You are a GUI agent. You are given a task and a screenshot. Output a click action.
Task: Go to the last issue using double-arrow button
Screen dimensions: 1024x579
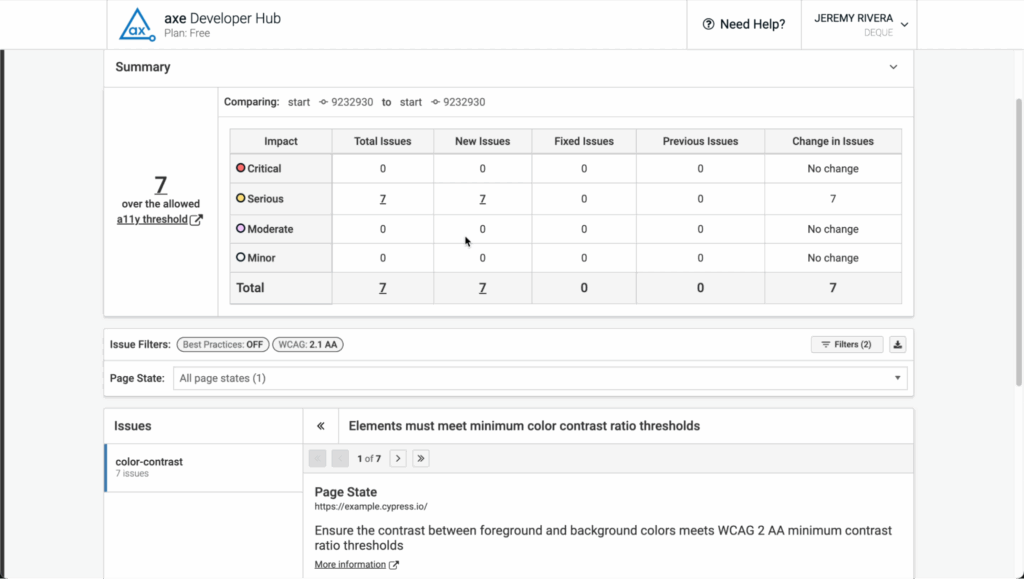point(420,458)
